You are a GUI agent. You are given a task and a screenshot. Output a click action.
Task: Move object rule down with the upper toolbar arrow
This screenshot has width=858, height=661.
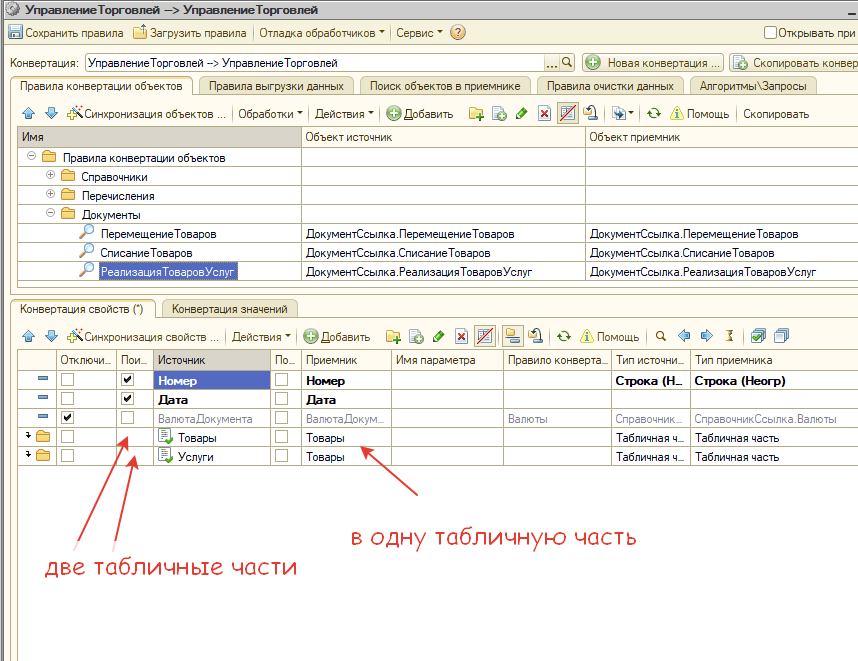[x=51, y=113]
